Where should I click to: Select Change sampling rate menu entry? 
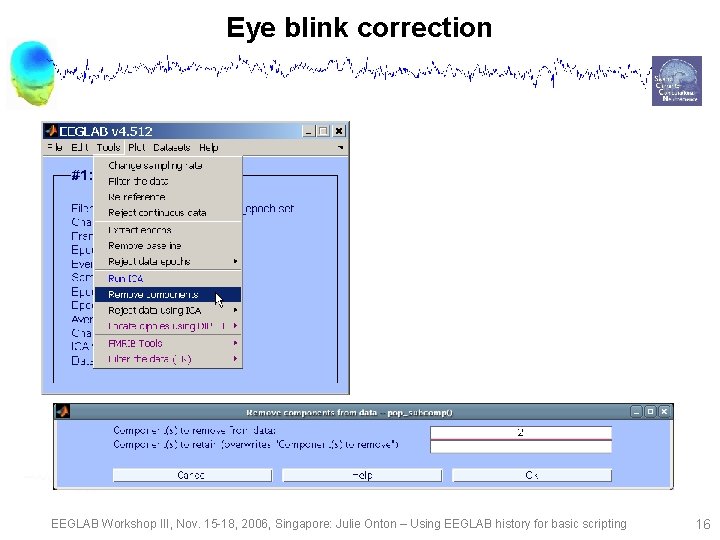pos(168,165)
